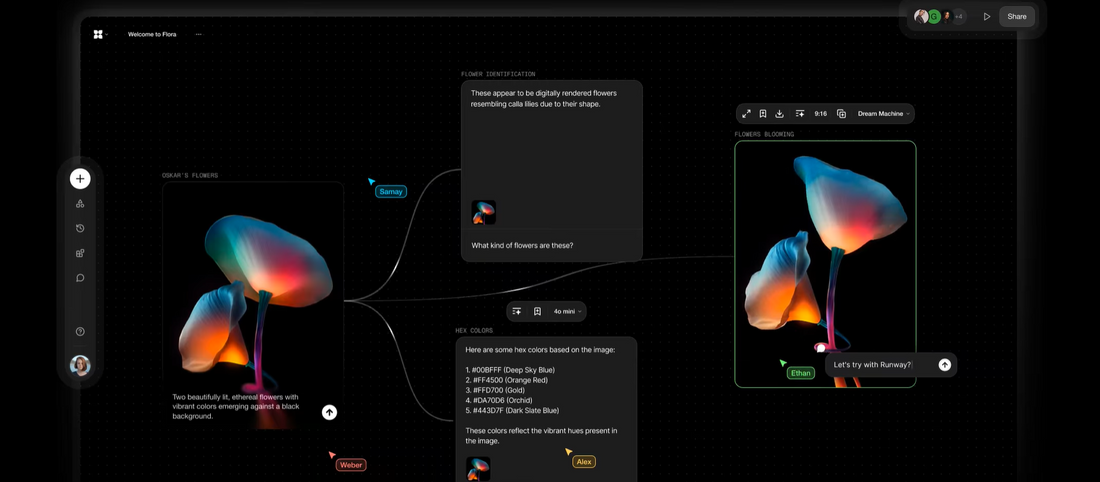Click the help question mark icon
The width and height of the screenshot is (1100, 482).
[x=80, y=332]
